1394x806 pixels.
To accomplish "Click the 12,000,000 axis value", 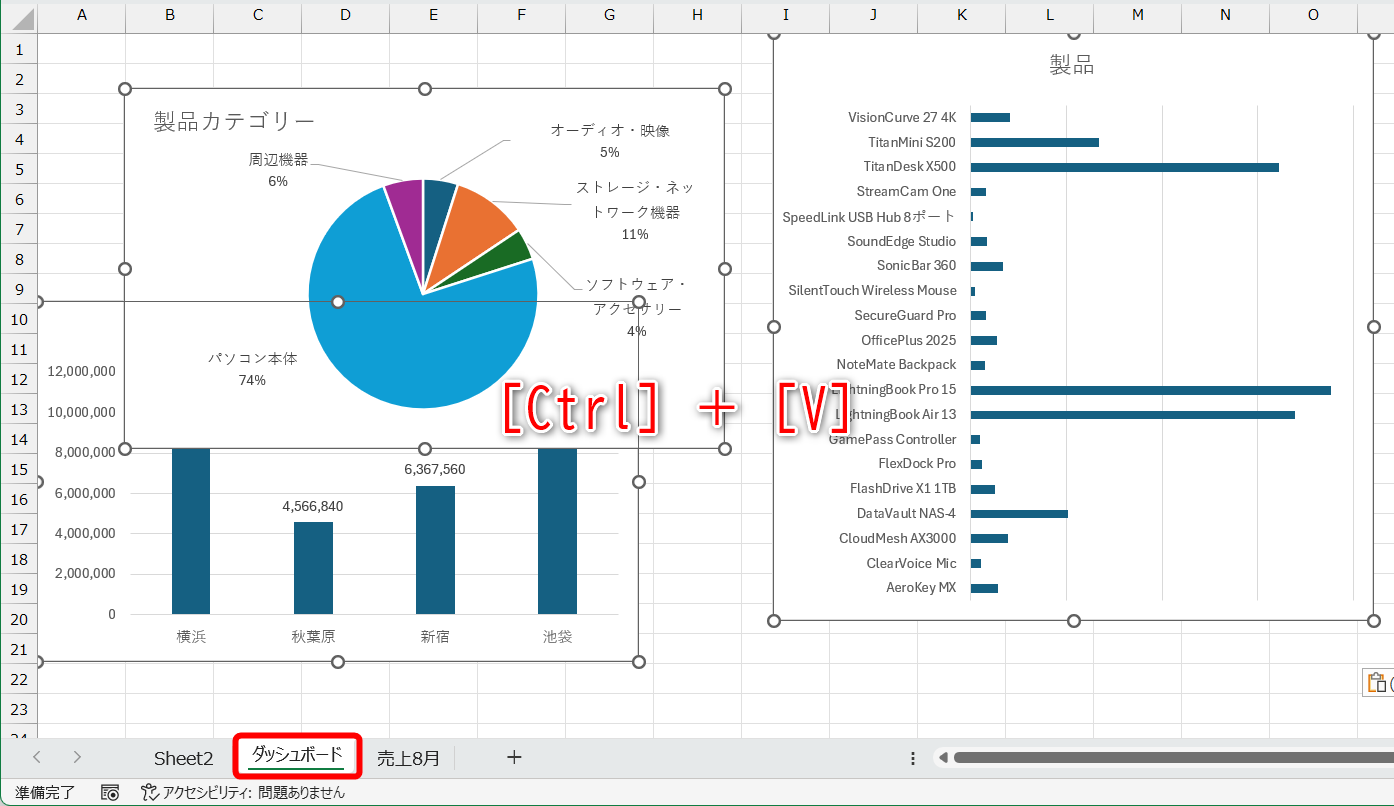I will 81,371.
